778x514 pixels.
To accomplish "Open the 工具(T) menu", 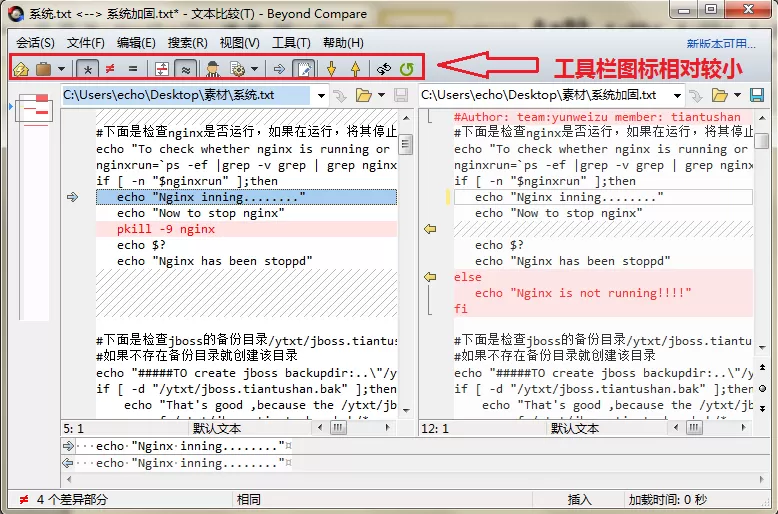I will coord(291,43).
